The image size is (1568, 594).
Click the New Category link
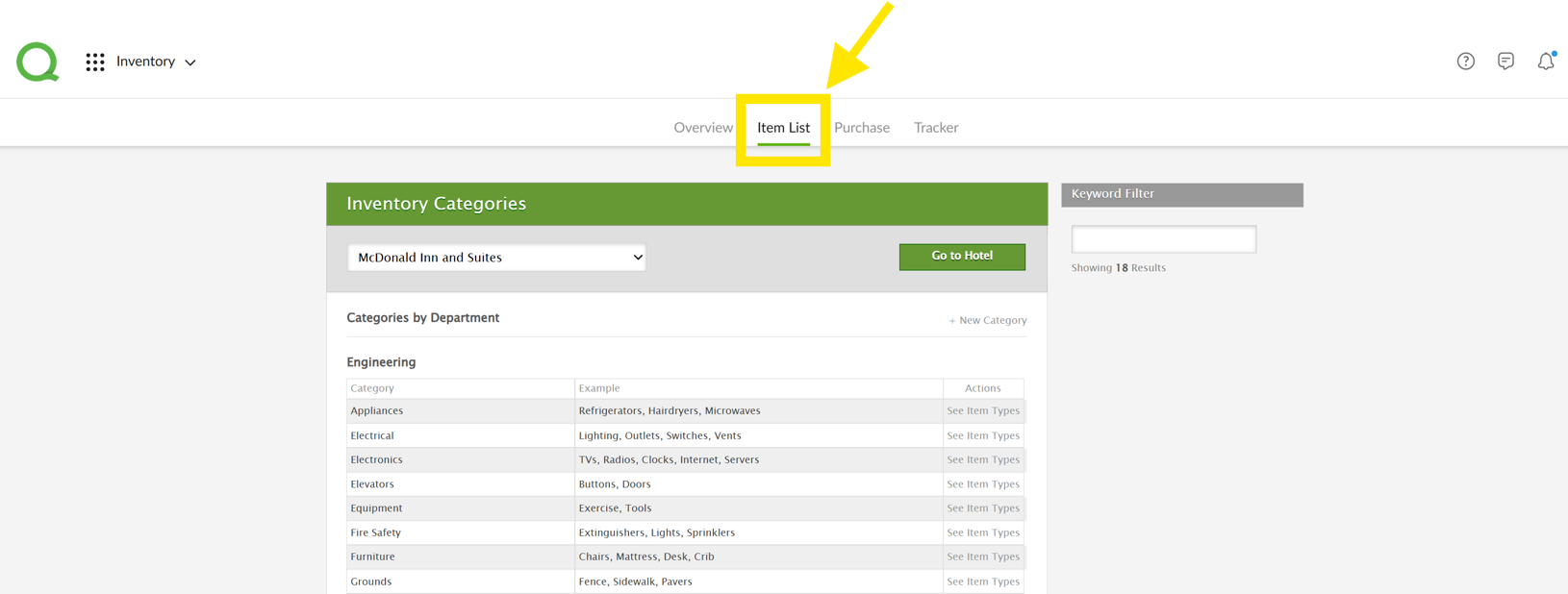click(x=988, y=321)
